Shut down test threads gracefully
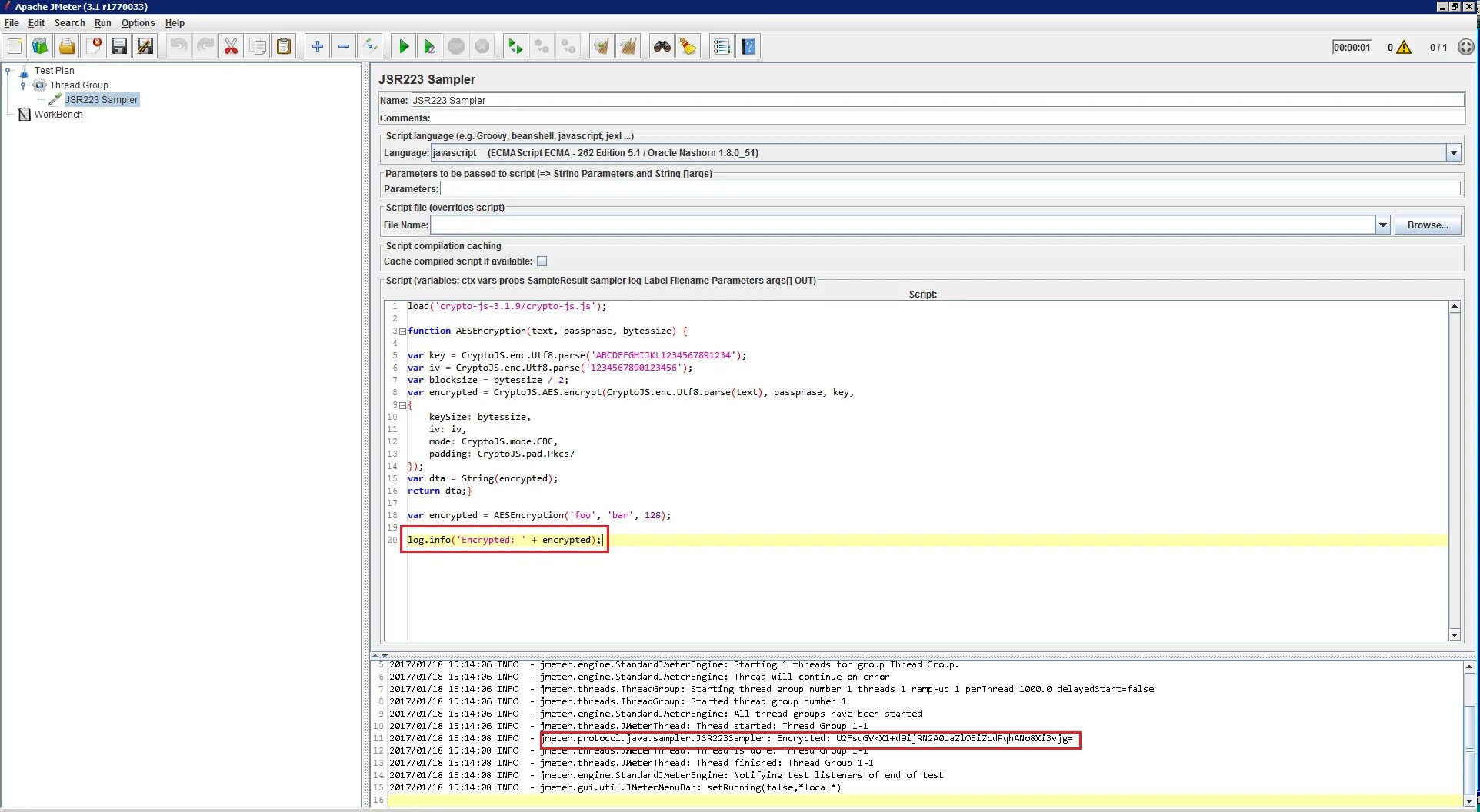The height and width of the screenshot is (812, 1480). pos(482,47)
